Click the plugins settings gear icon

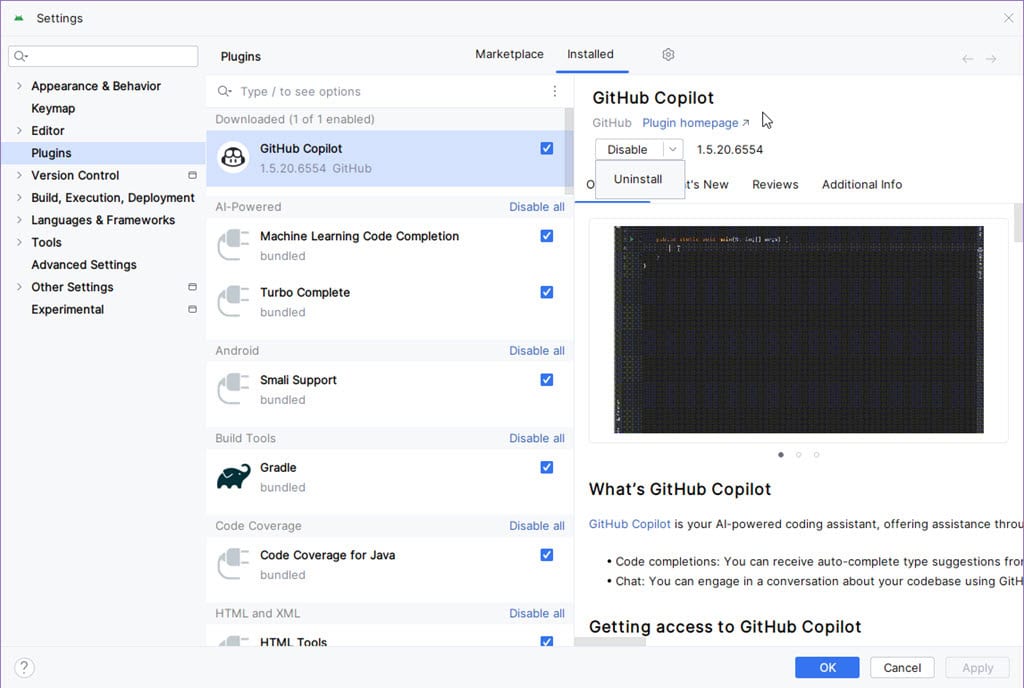667,55
